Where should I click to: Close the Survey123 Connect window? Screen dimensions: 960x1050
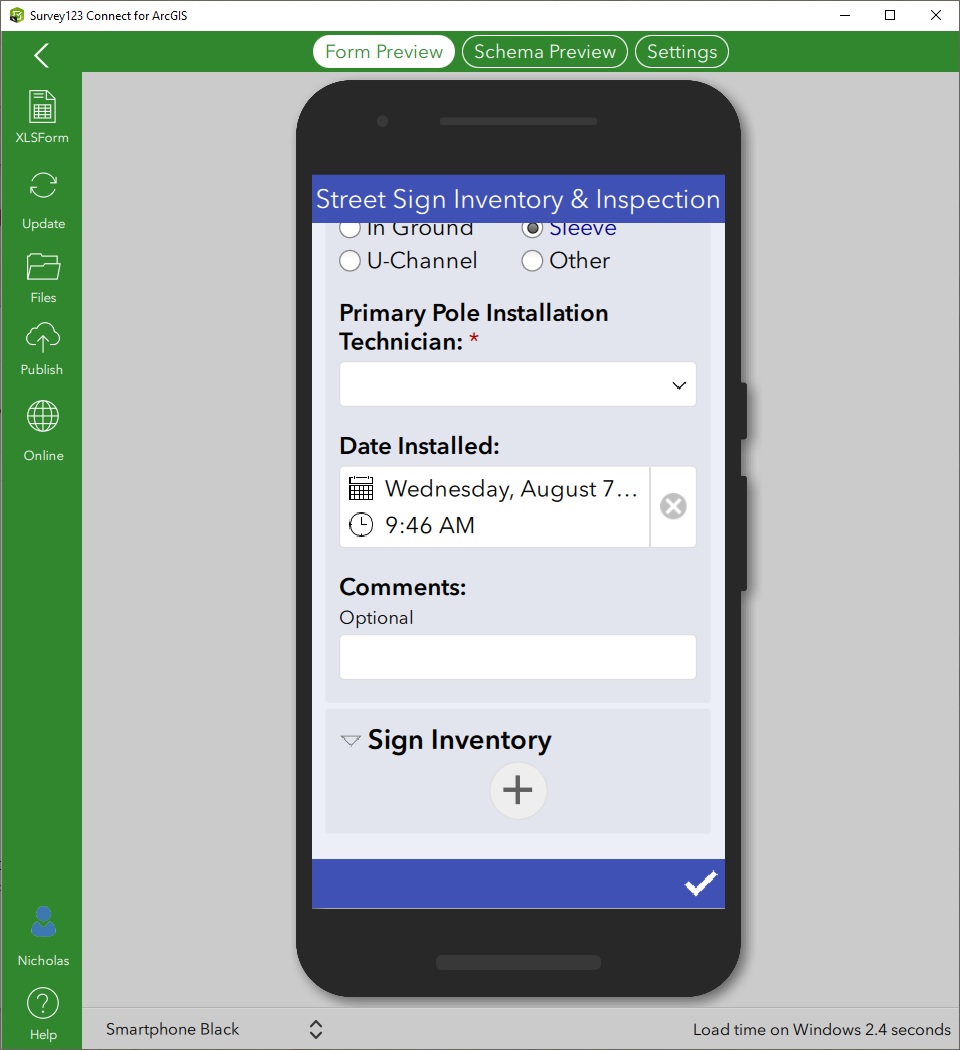[x=936, y=15]
